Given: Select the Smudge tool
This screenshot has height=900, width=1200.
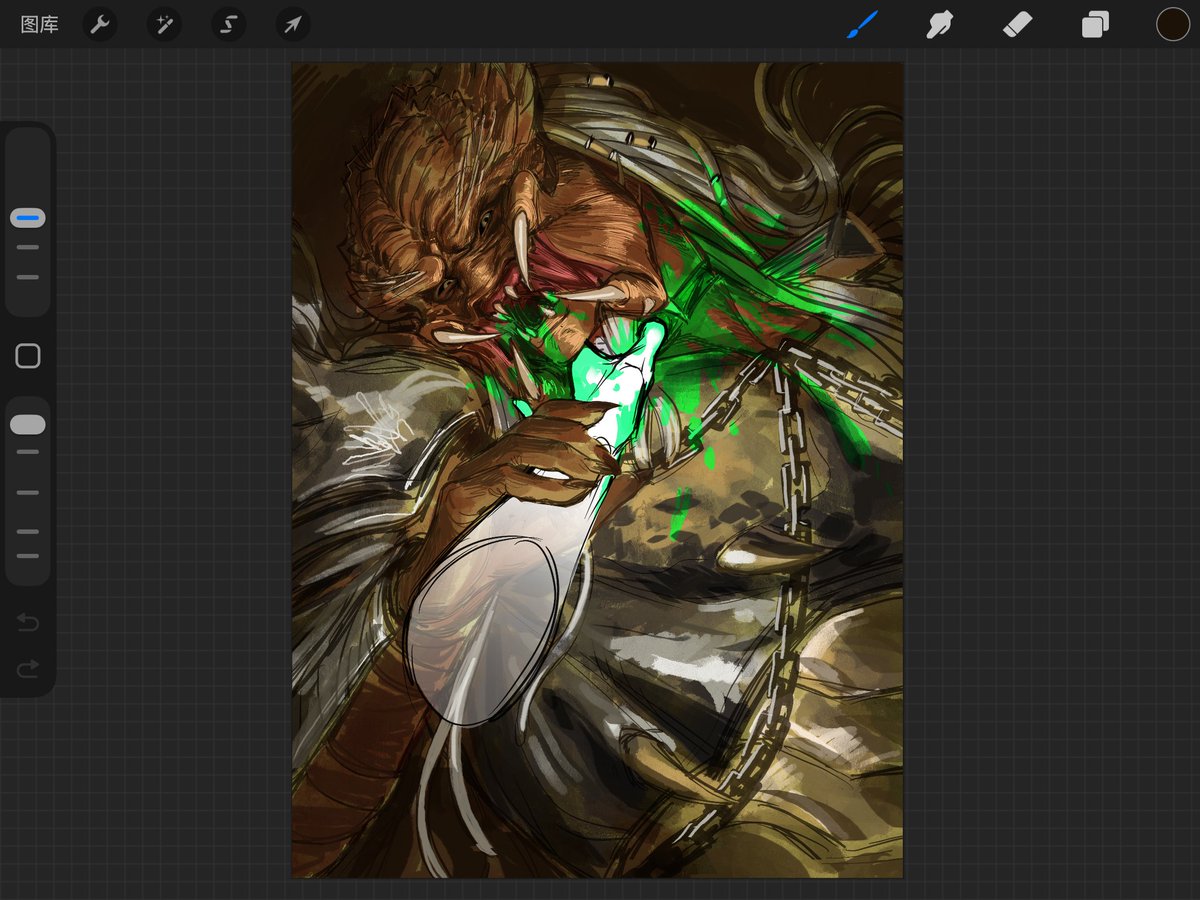Looking at the screenshot, I should click(939, 24).
